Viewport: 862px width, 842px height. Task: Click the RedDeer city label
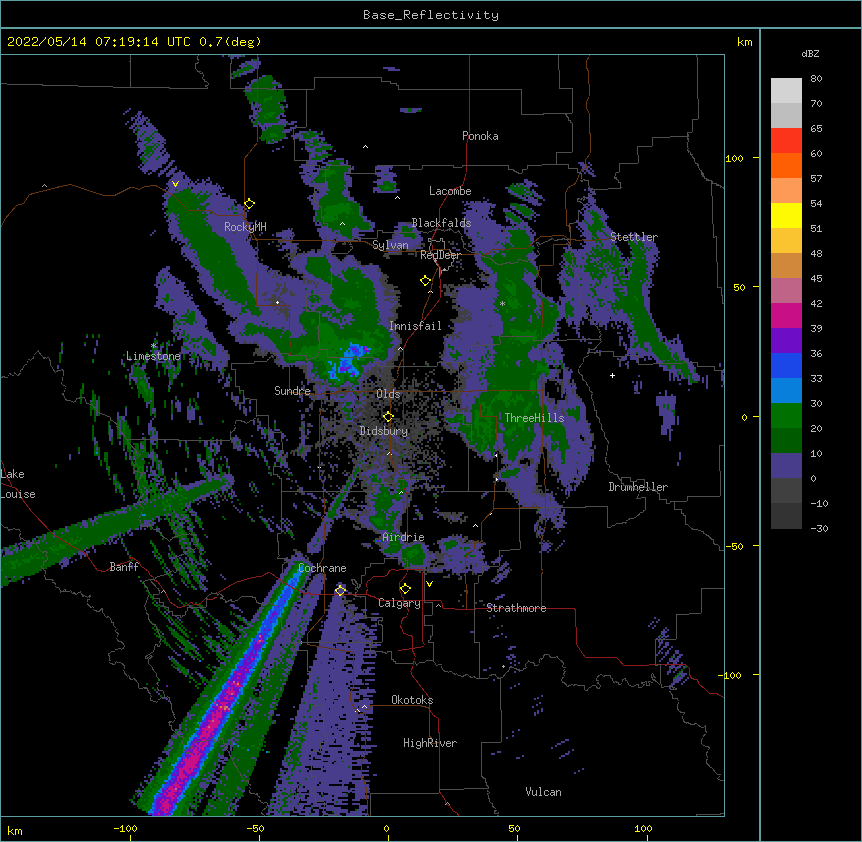pyautogui.click(x=440, y=255)
